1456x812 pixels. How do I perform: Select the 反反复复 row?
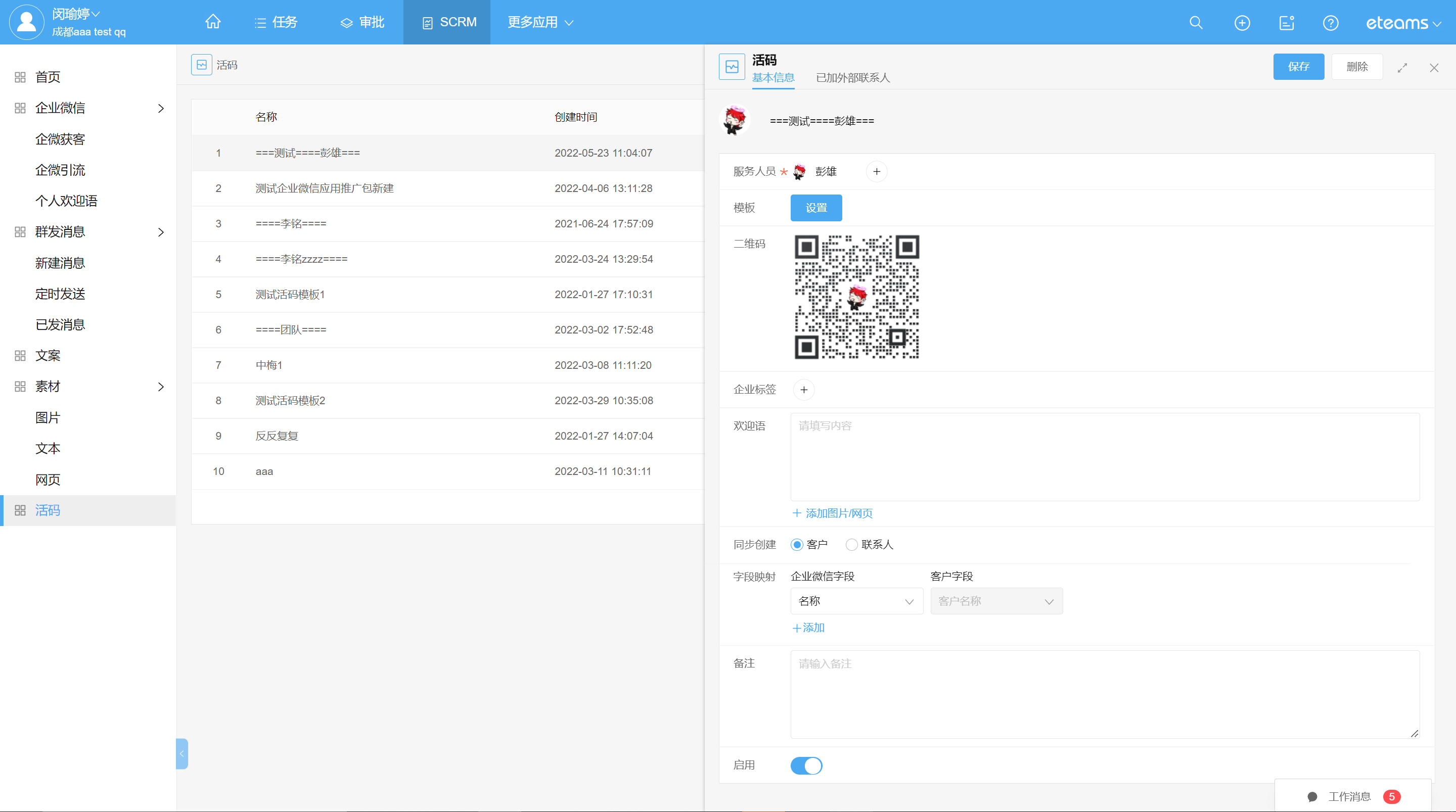[x=447, y=436]
